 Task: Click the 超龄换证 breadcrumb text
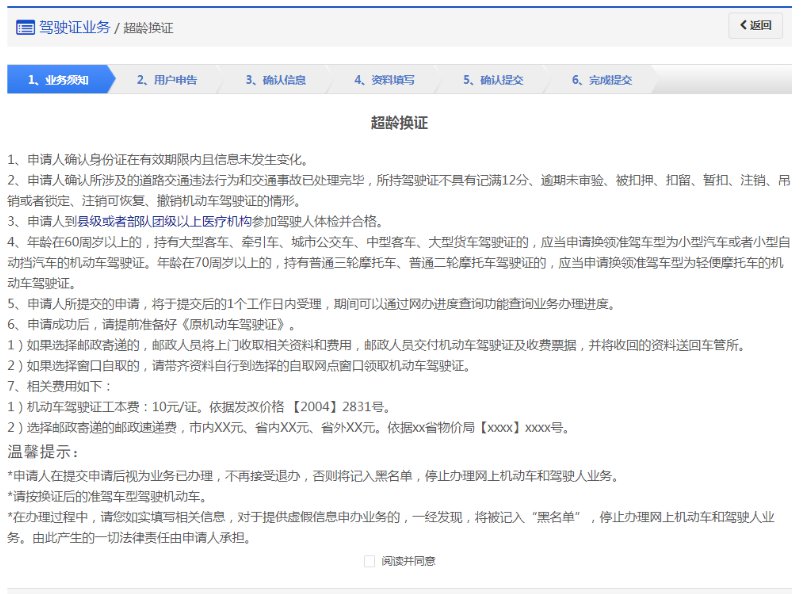click(148, 28)
